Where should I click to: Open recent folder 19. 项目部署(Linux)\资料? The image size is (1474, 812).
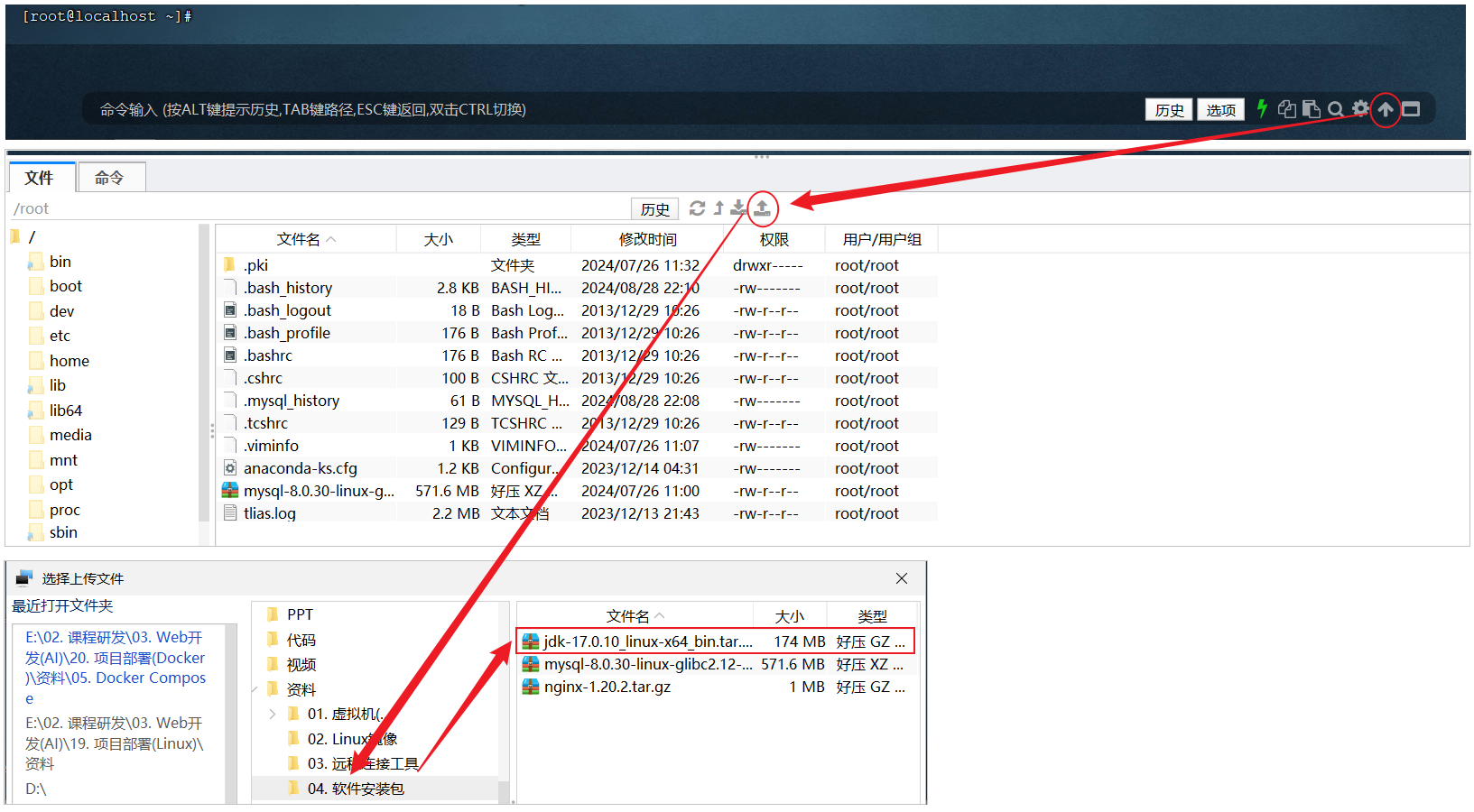pos(115,743)
